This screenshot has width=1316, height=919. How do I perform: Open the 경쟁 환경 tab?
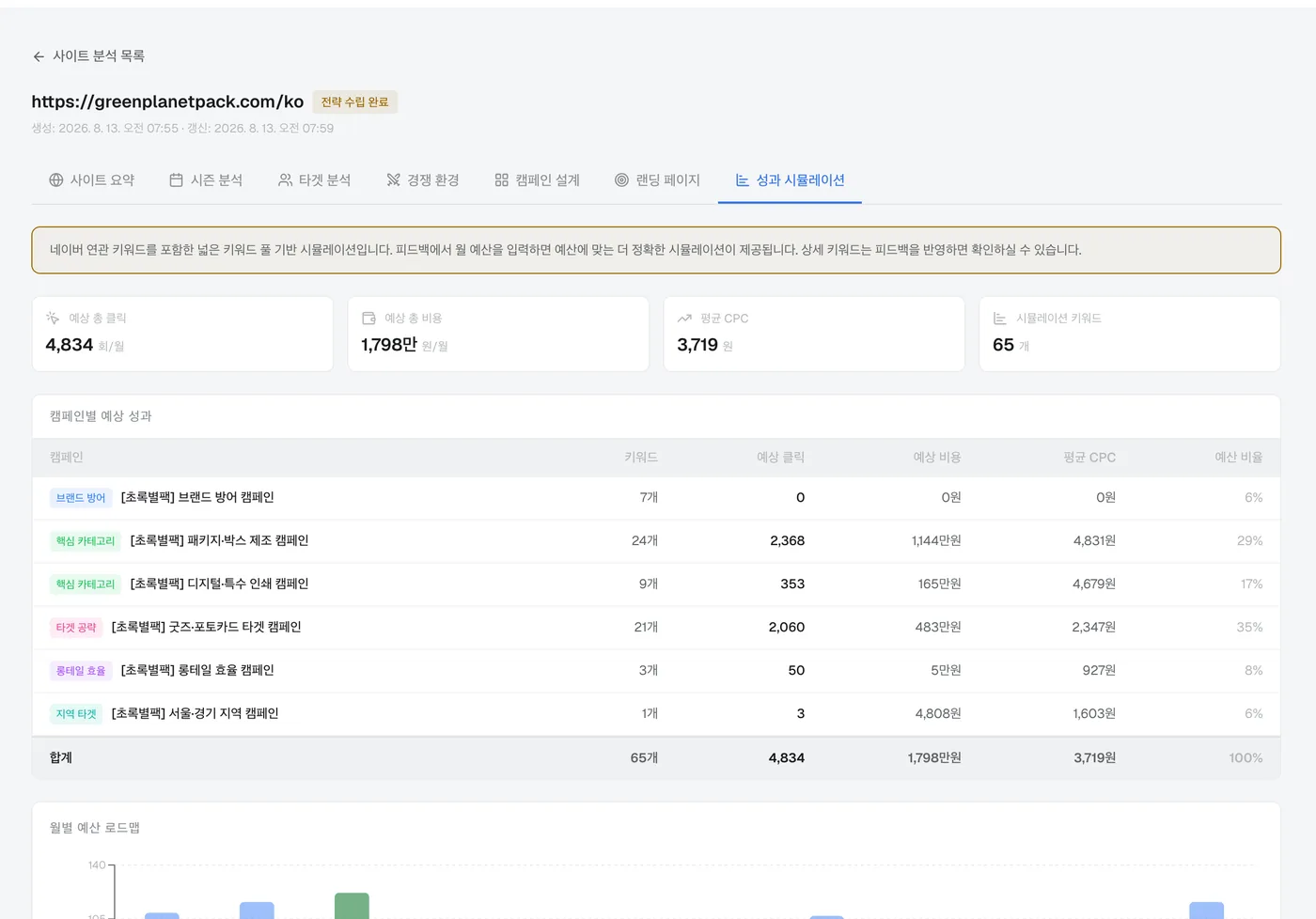423,179
